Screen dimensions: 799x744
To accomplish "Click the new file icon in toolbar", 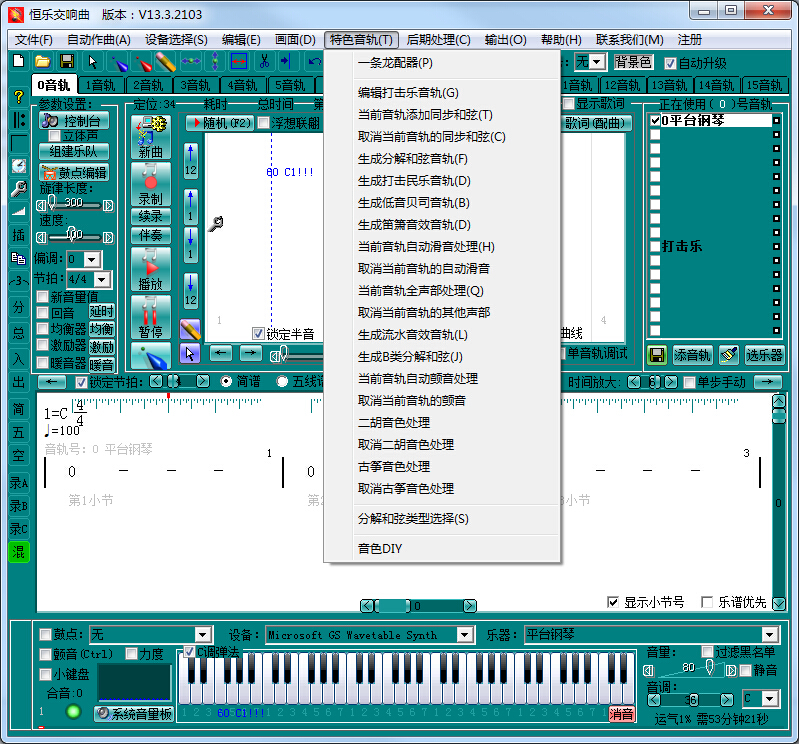I will pos(18,62).
